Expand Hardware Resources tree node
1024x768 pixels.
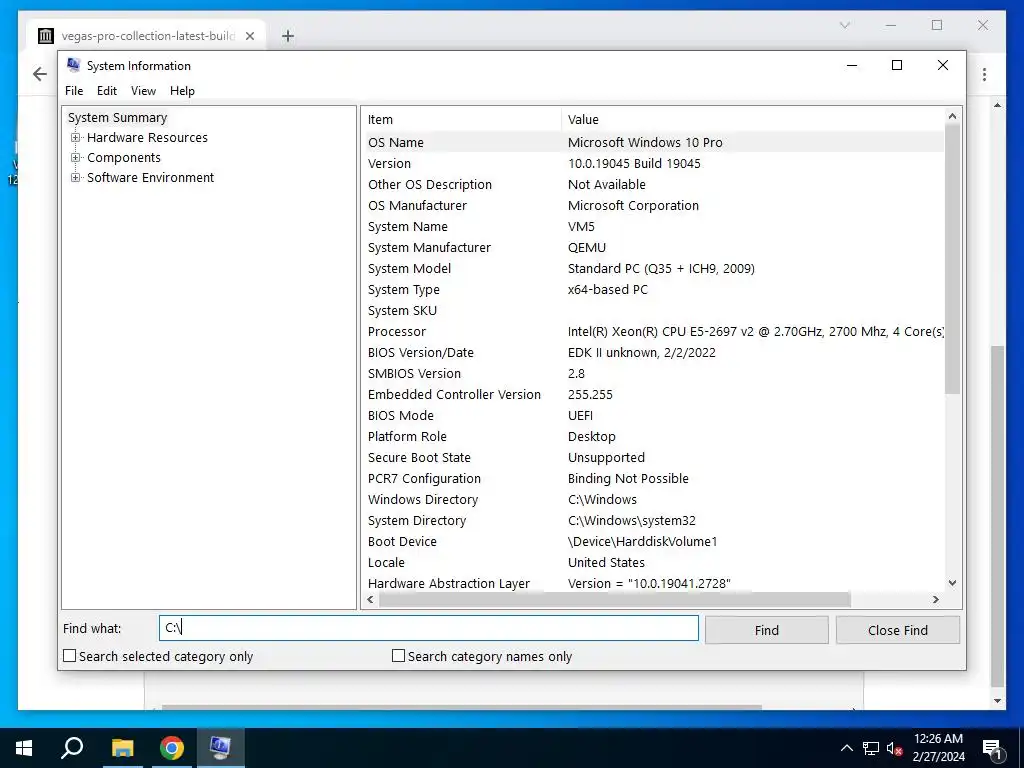pyautogui.click(x=76, y=138)
